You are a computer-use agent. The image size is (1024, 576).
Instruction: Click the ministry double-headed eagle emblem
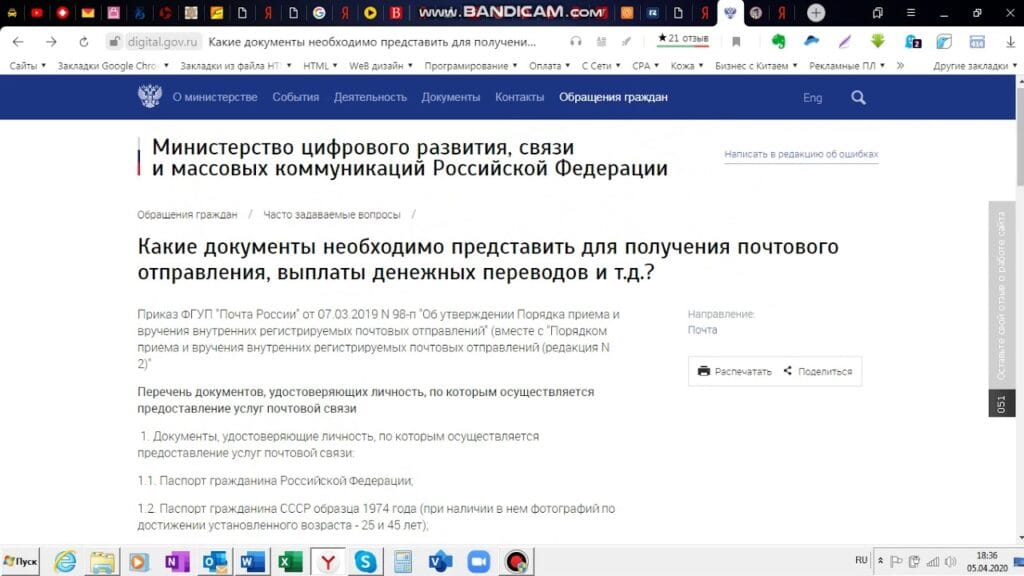(x=148, y=96)
